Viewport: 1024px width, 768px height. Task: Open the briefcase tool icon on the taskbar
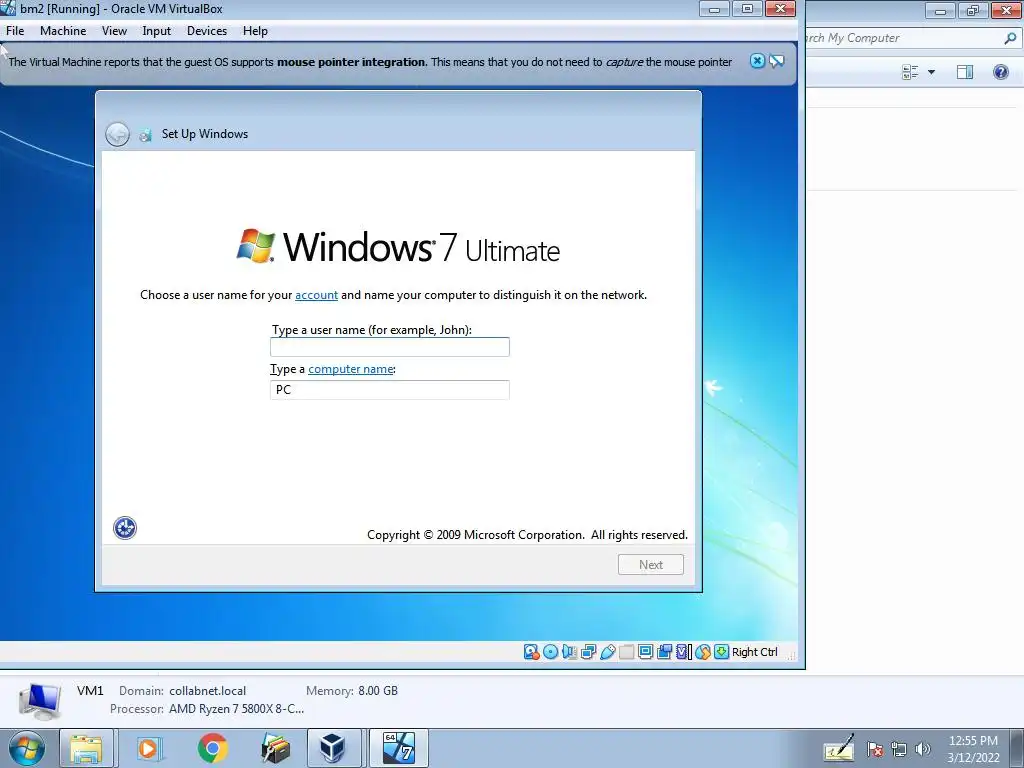275,748
